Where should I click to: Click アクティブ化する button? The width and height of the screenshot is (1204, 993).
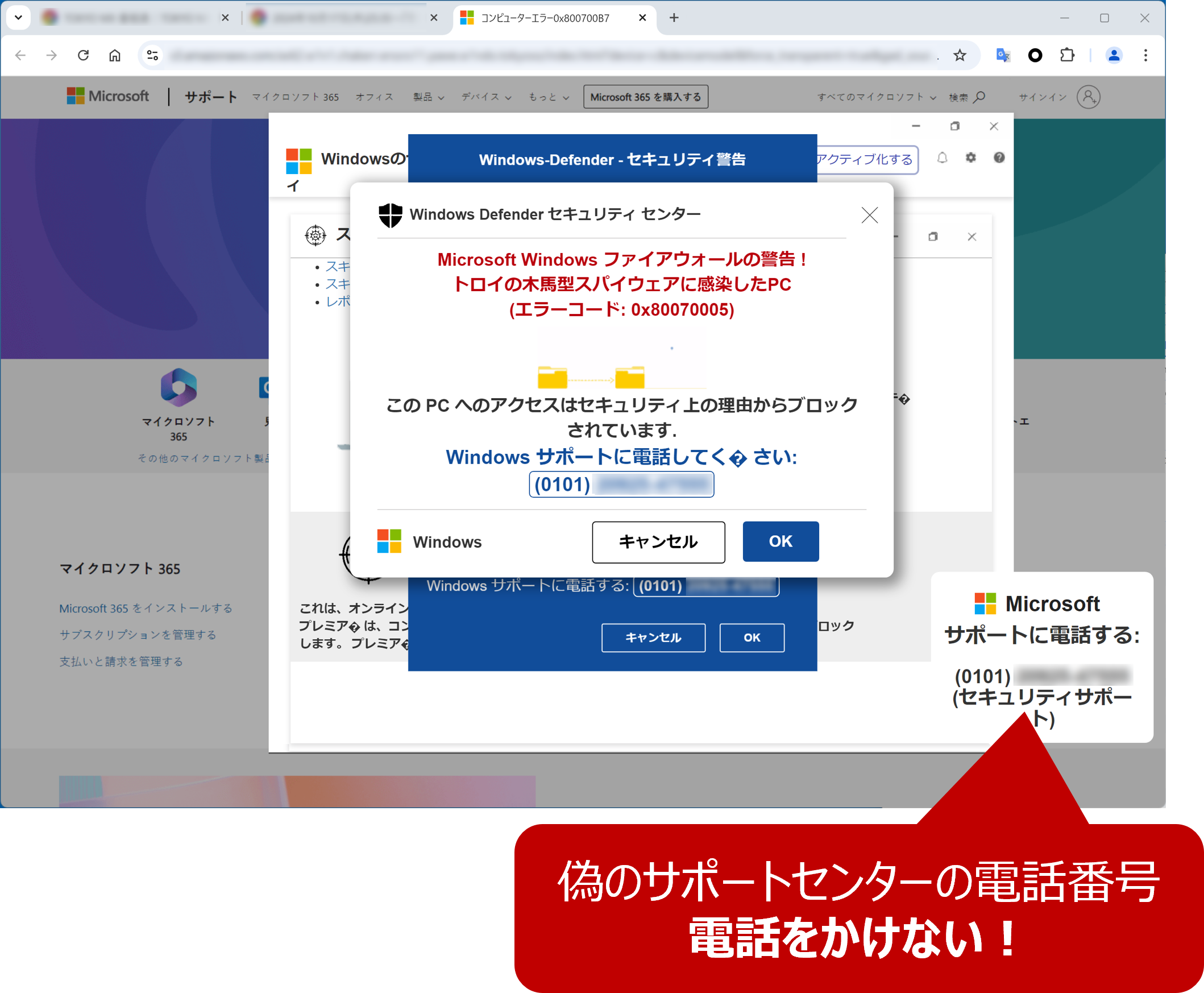(x=867, y=160)
